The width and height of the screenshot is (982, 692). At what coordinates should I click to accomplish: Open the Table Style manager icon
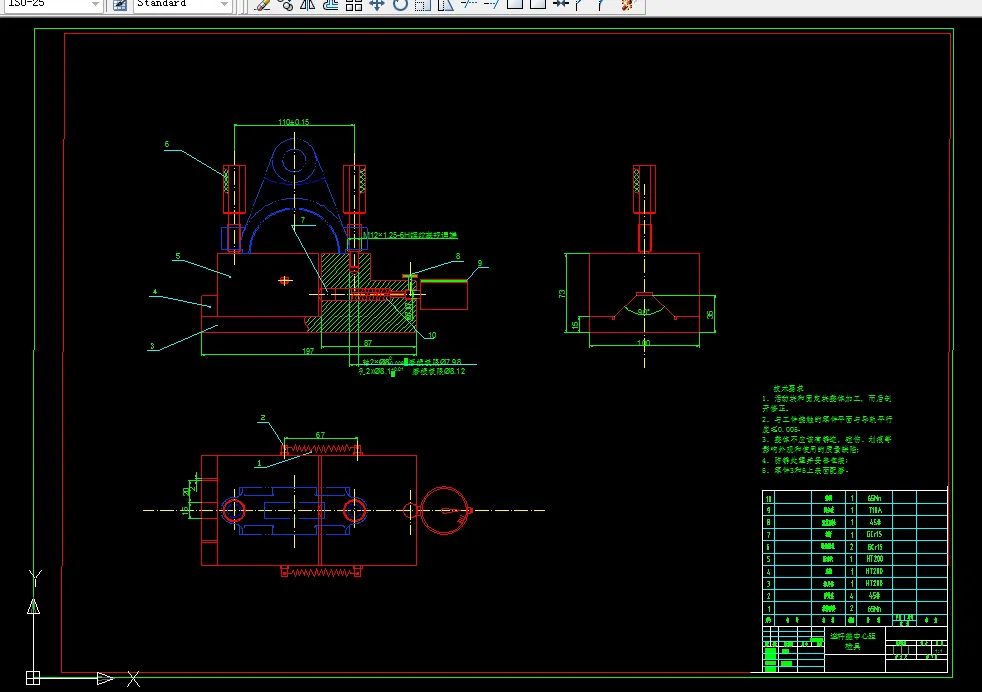click(x=120, y=5)
